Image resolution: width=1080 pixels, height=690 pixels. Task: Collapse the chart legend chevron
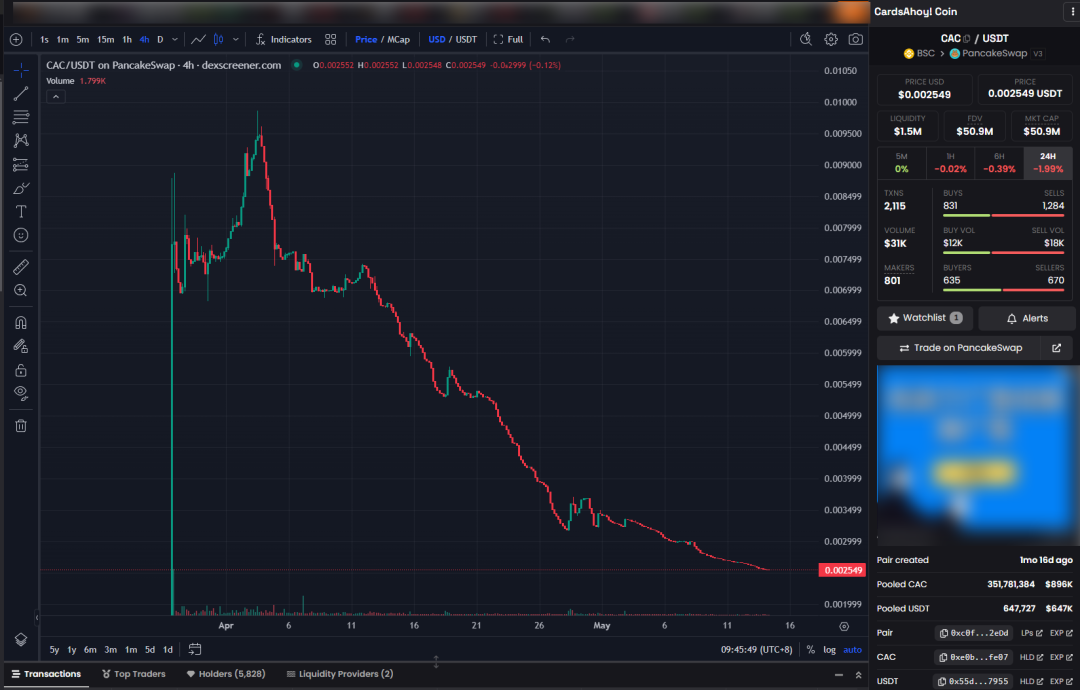(56, 97)
